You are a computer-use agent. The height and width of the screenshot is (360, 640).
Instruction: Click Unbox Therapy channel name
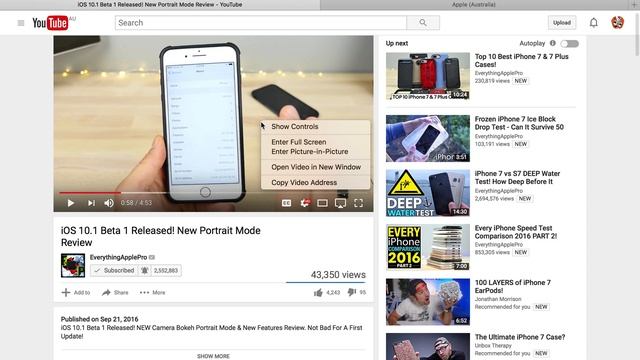[x=493, y=346]
